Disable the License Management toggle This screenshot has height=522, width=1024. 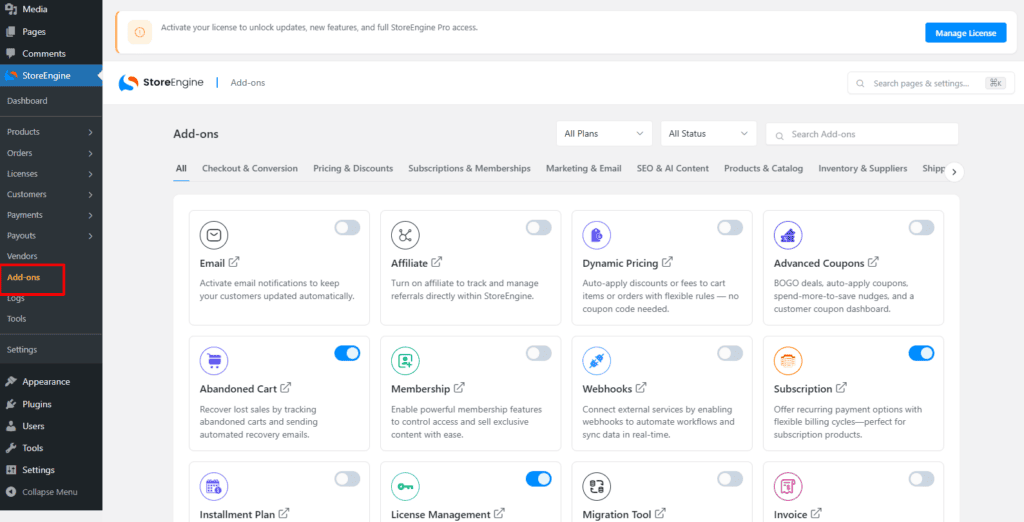pos(539,479)
